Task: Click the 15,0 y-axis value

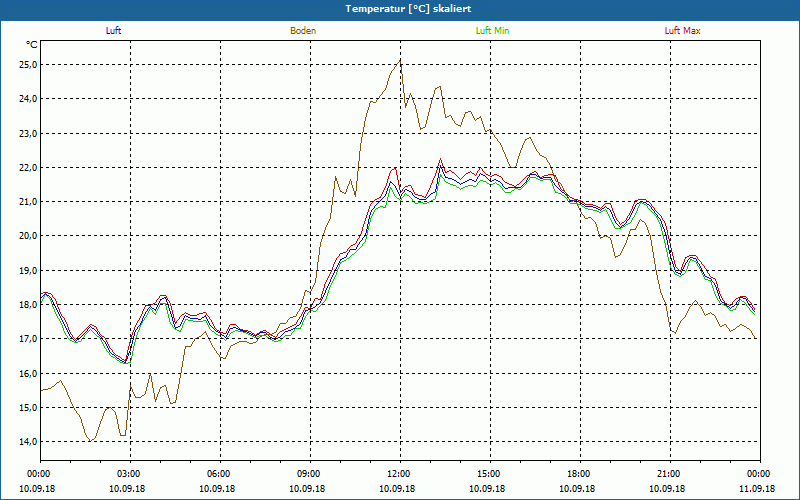Action: tap(28, 408)
